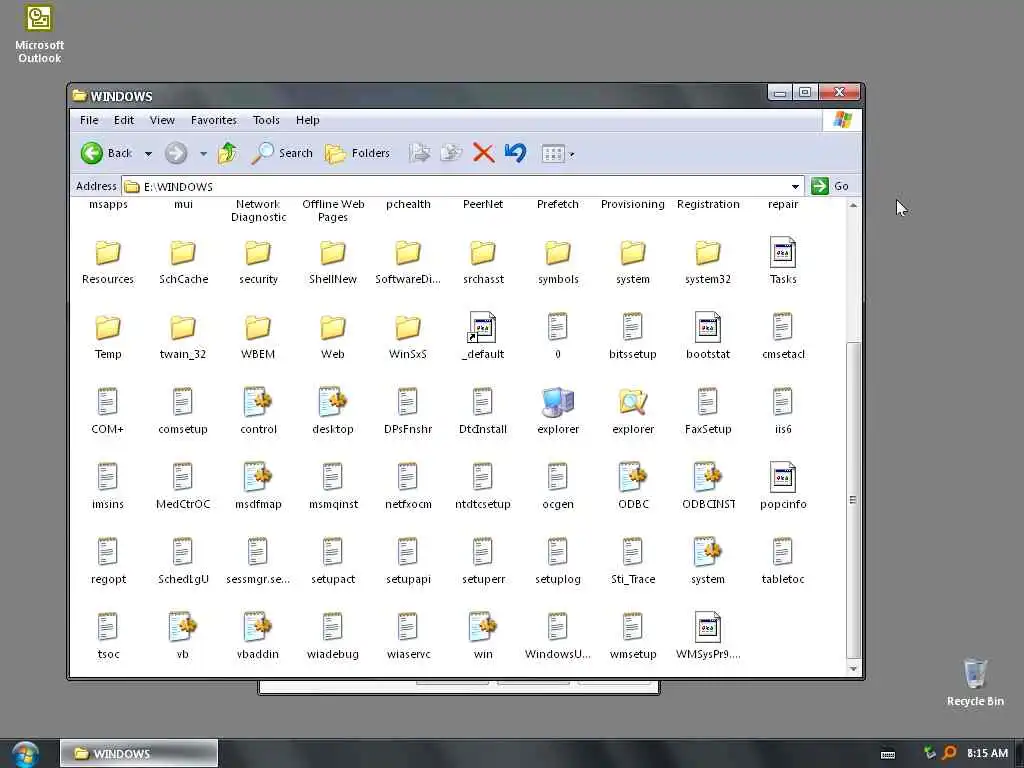Open the File menu
Screen dimensions: 1024x768
pyautogui.click(x=89, y=120)
